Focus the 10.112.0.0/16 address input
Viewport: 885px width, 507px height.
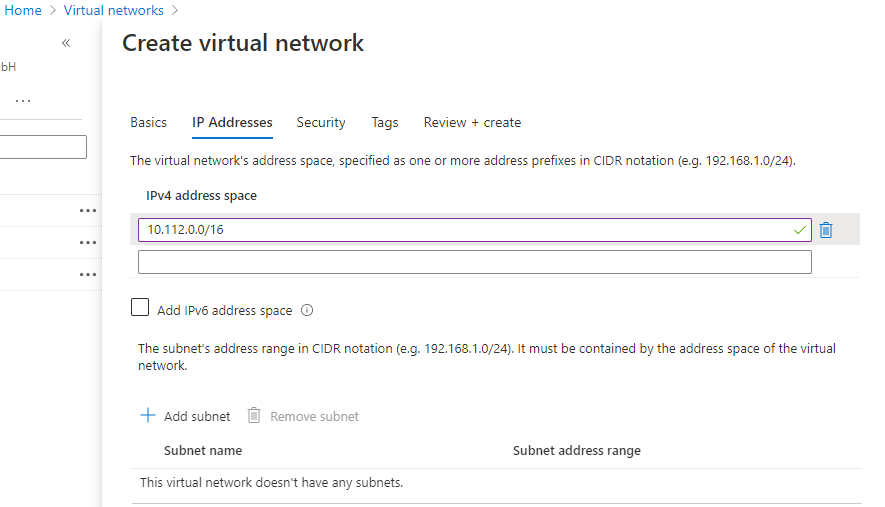tap(475, 230)
